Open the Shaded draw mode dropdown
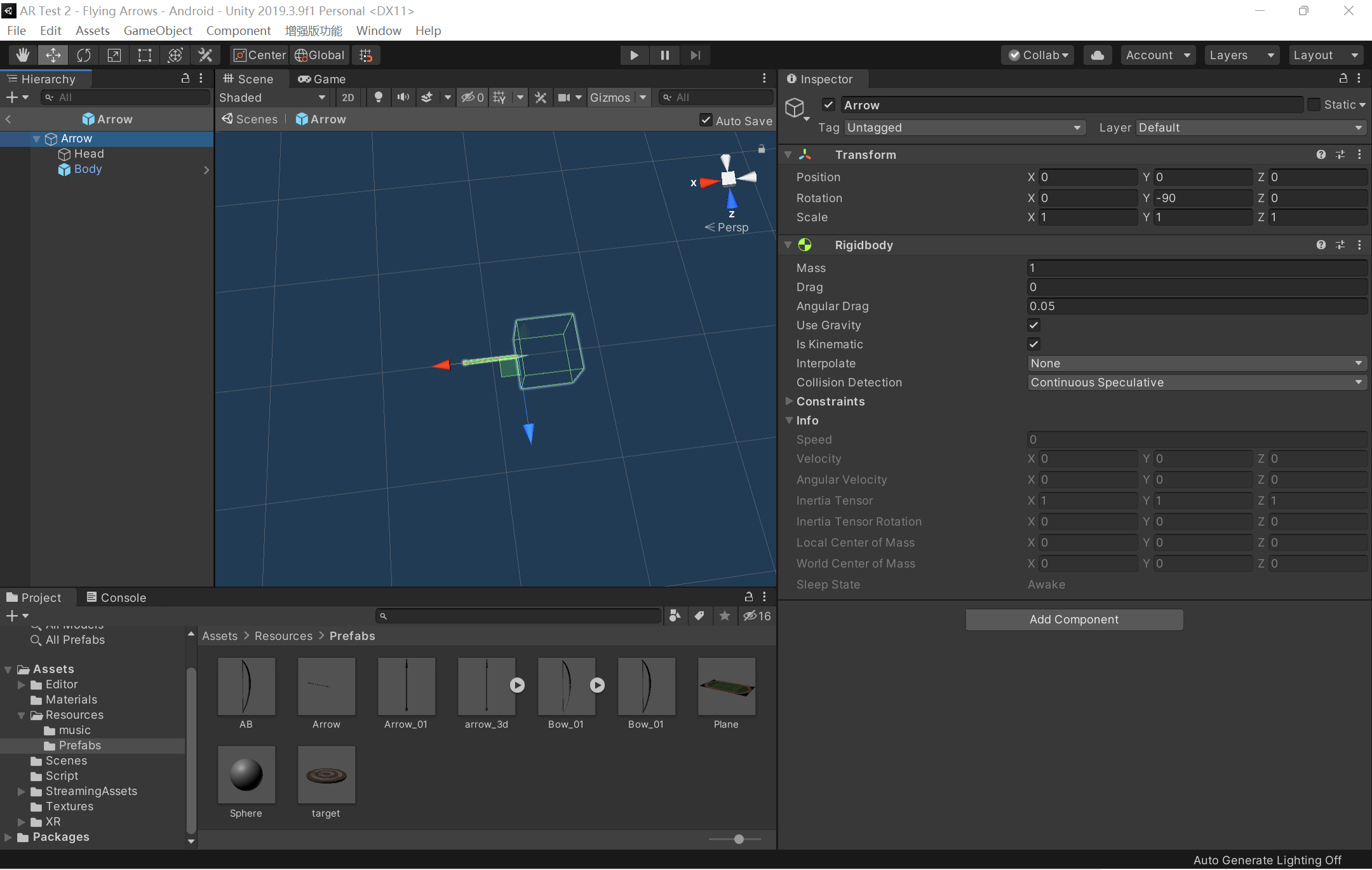 click(272, 97)
